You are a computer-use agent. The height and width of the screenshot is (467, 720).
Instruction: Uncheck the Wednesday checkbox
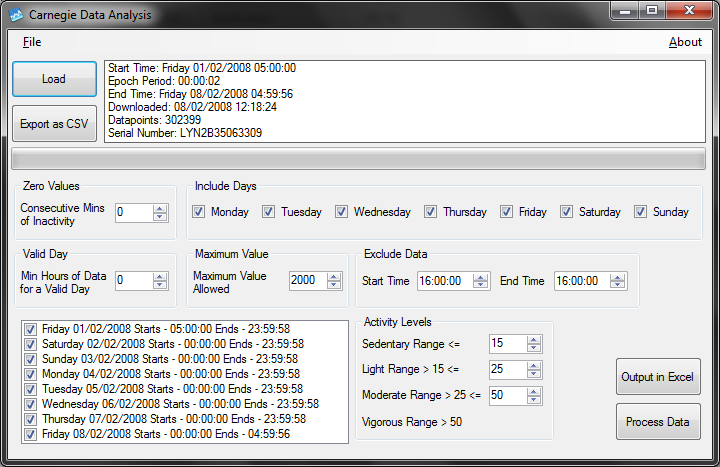coord(341,212)
